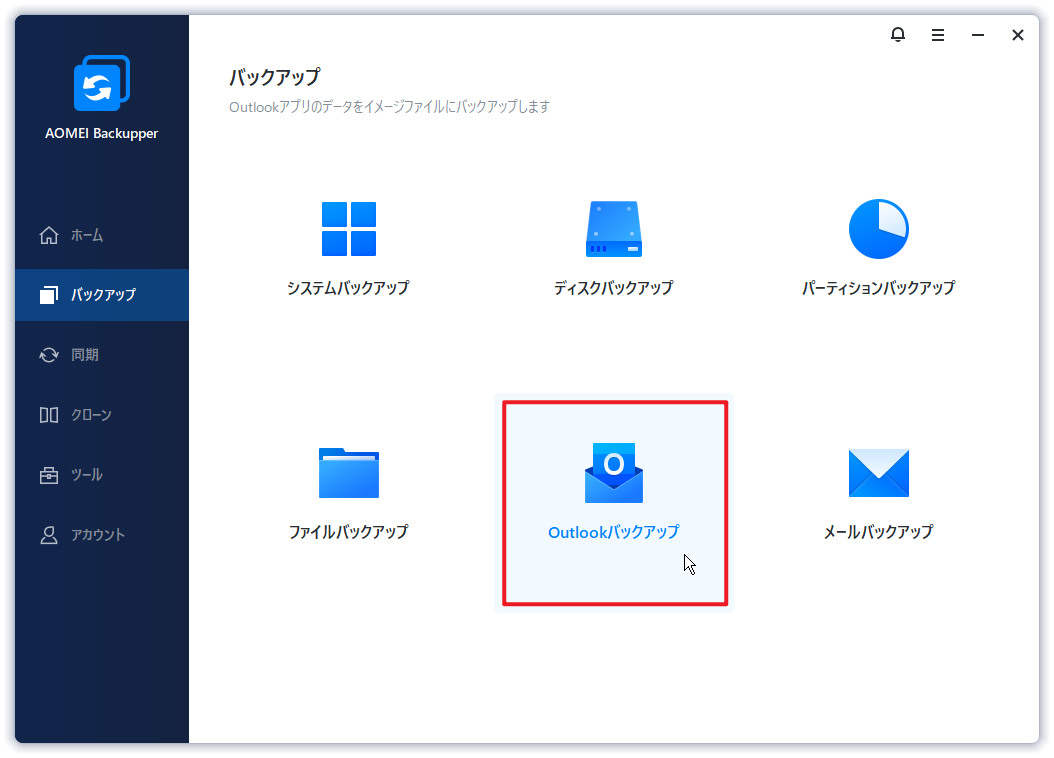Click the mail envelope backup icon
1054x758 pixels.
click(x=879, y=473)
